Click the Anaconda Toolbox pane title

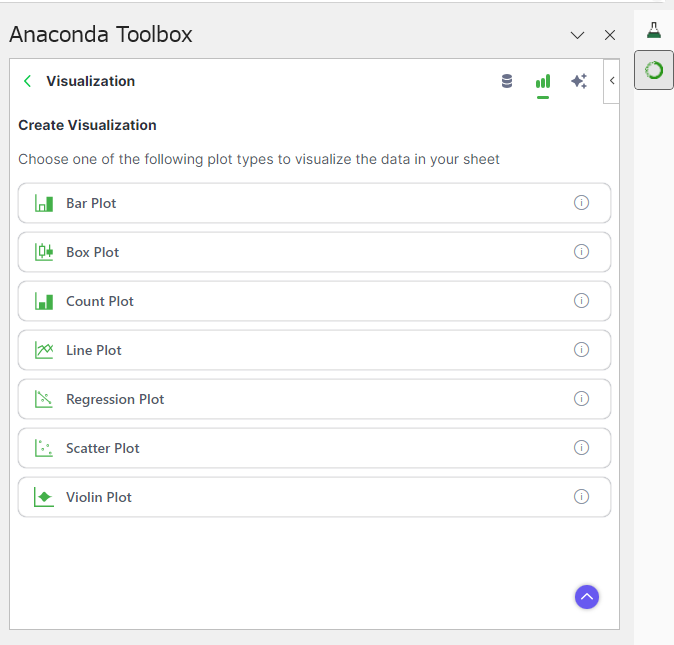101,34
